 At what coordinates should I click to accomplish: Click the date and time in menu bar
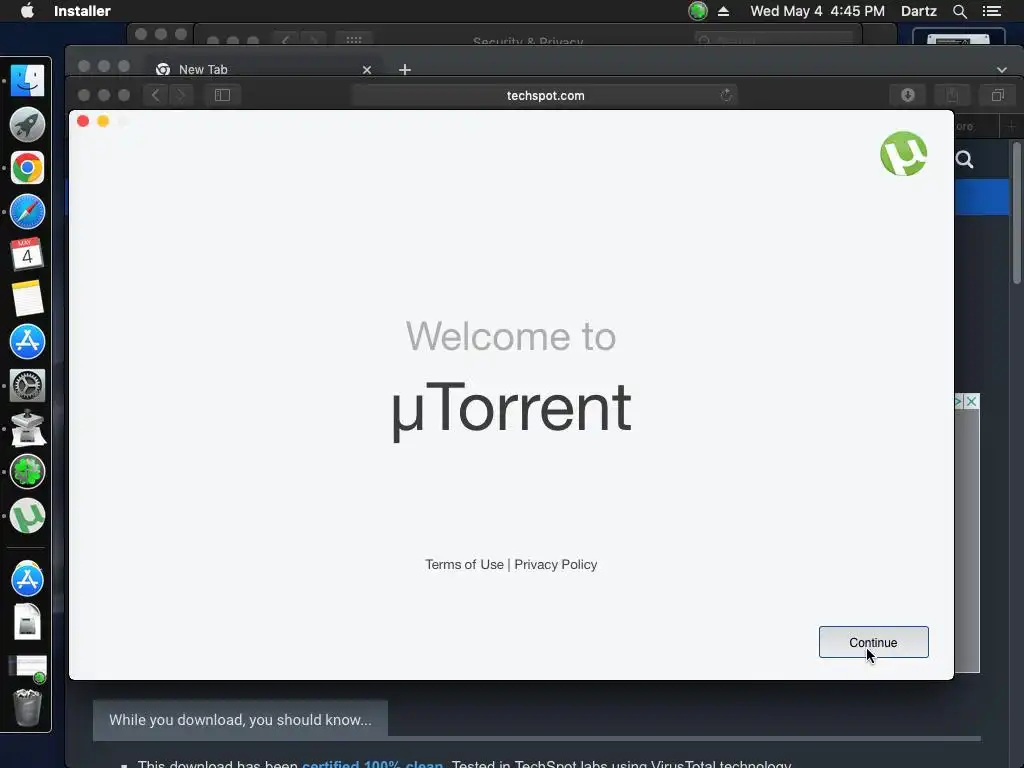pos(817,11)
